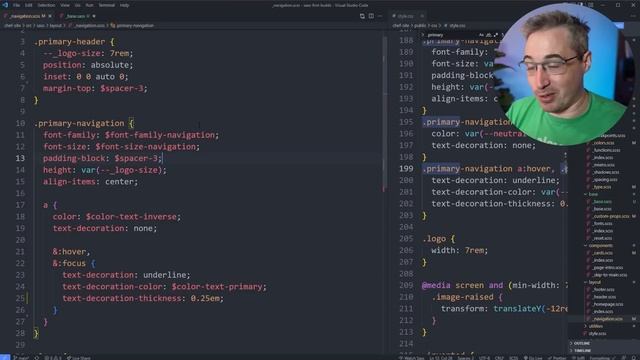Click the open changes icon in editor toolbar
Viewport: 640px width, 360px height.
[362, 16]
